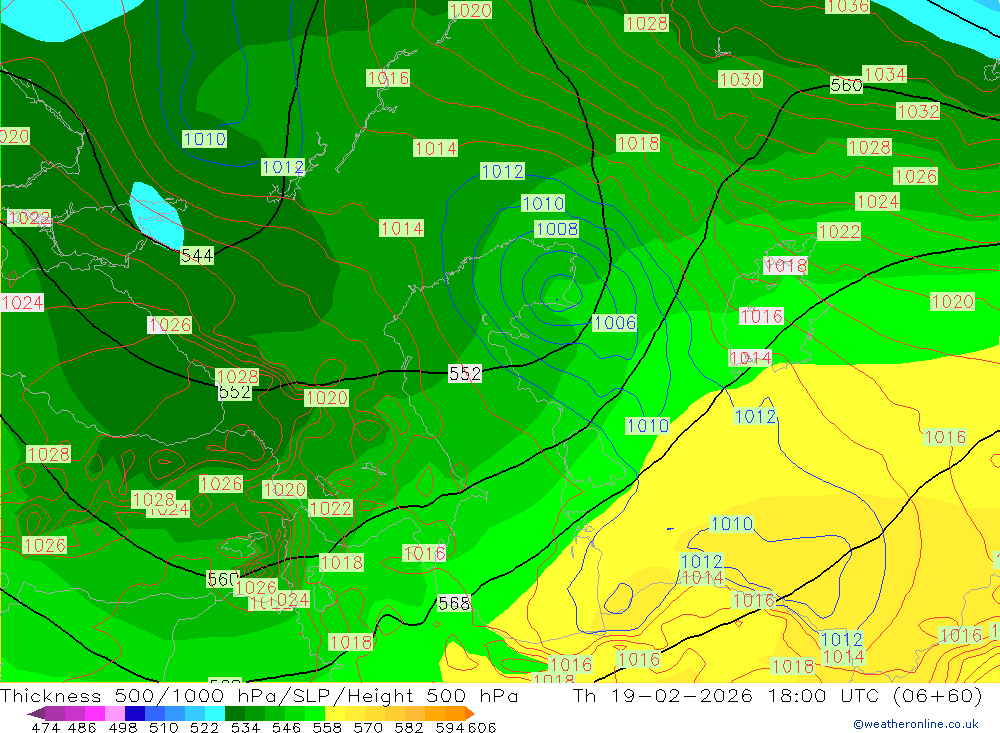
Task: Click legend value 606
Action: pyautogui.click(x=482, y=727)
